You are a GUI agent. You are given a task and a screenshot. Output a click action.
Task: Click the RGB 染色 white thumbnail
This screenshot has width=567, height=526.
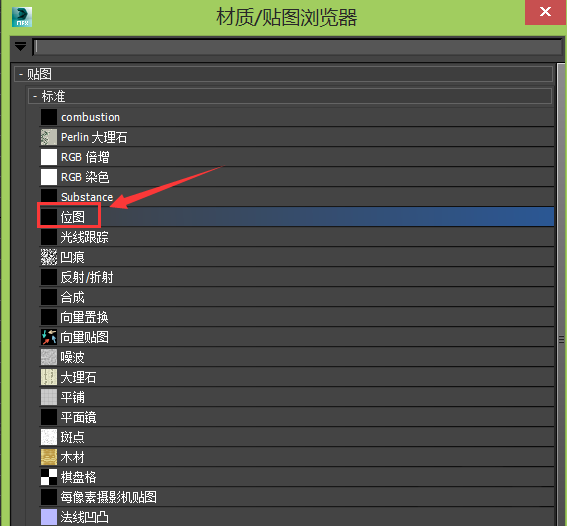click(49, 177)
